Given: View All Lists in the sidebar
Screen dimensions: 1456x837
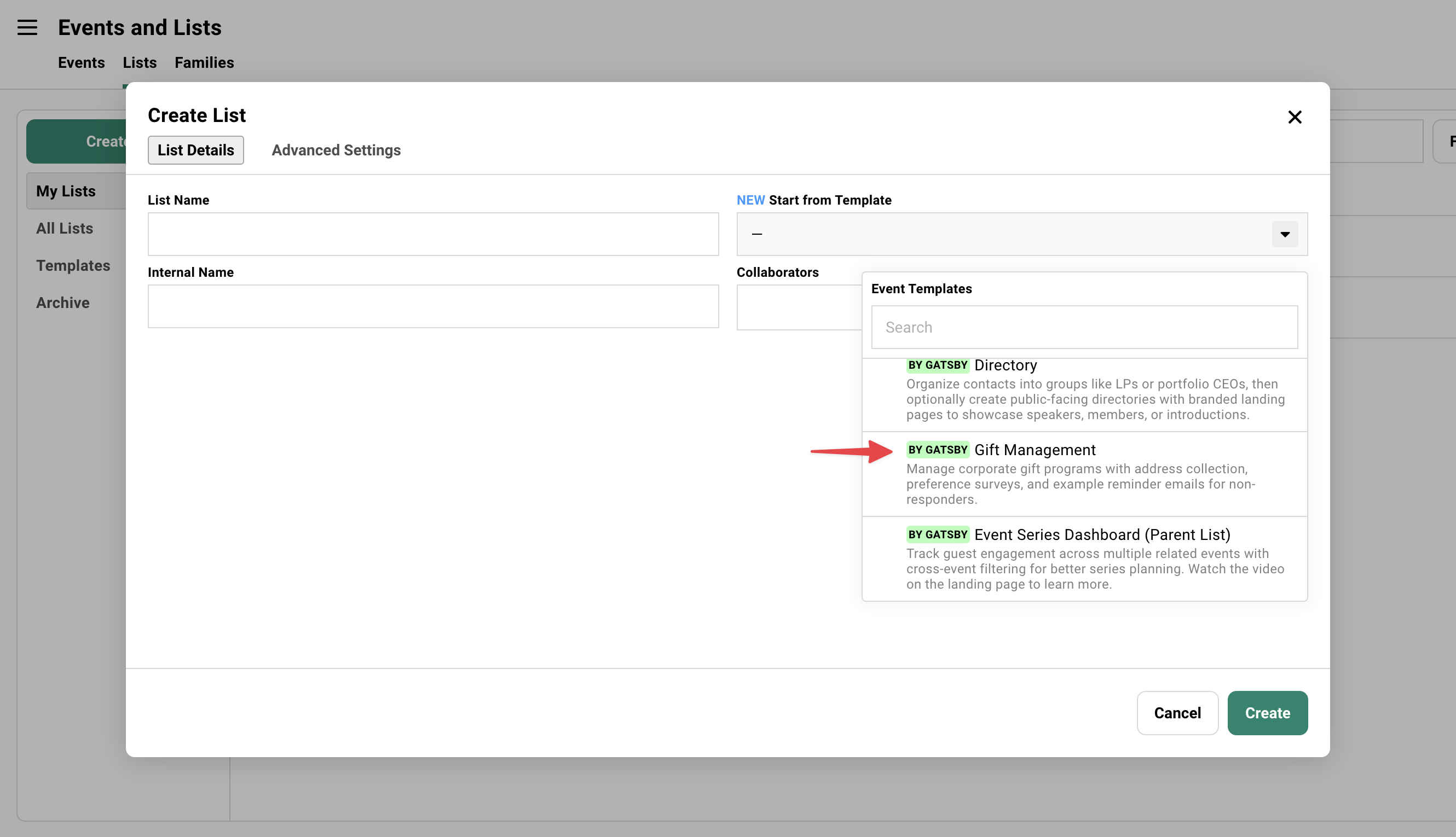Looking at the screenshot, I should (x=64, y=228).
